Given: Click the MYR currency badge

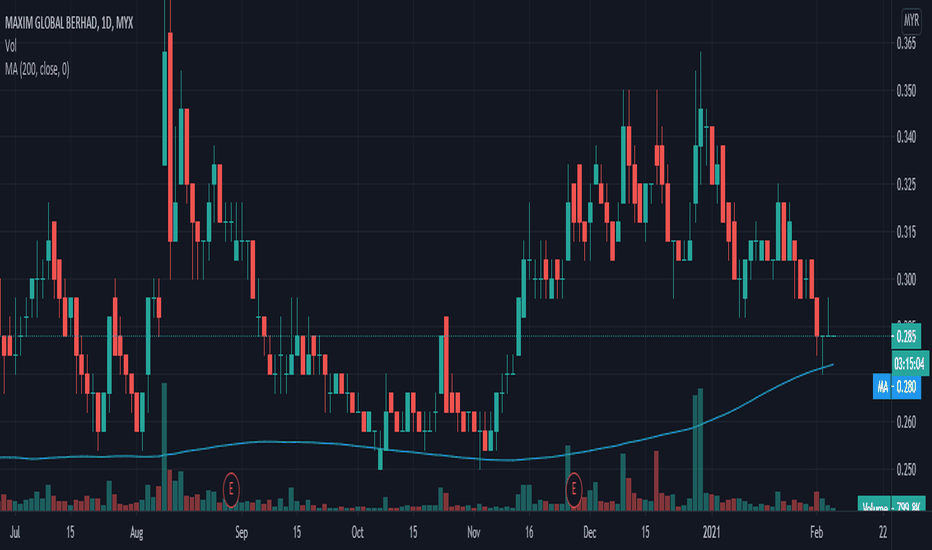Looking at the screenshot, I should tap(911, 20).
